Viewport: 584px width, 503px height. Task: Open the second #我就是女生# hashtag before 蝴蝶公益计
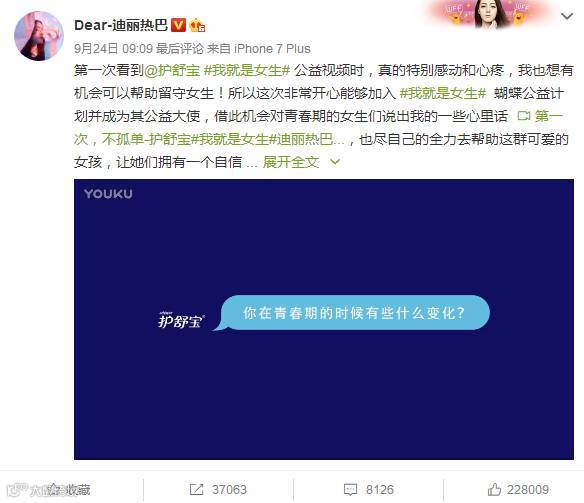[x=443, y=93]
